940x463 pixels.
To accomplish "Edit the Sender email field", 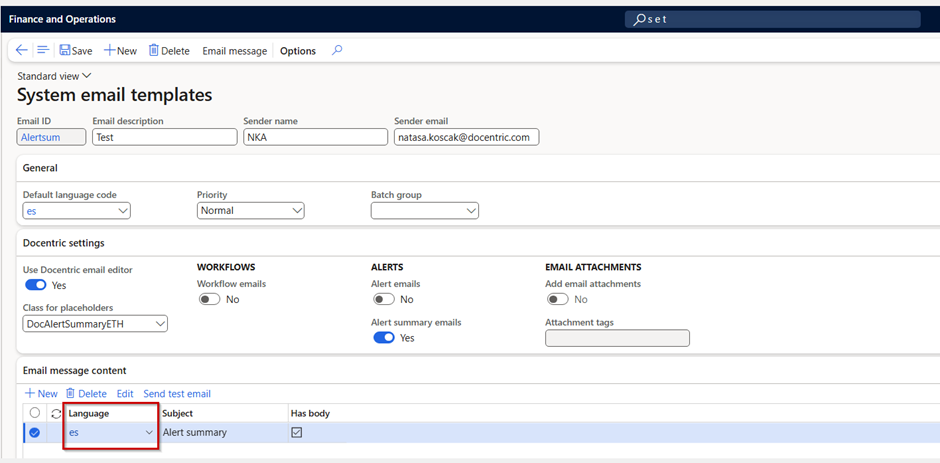I will pos(466,137).
